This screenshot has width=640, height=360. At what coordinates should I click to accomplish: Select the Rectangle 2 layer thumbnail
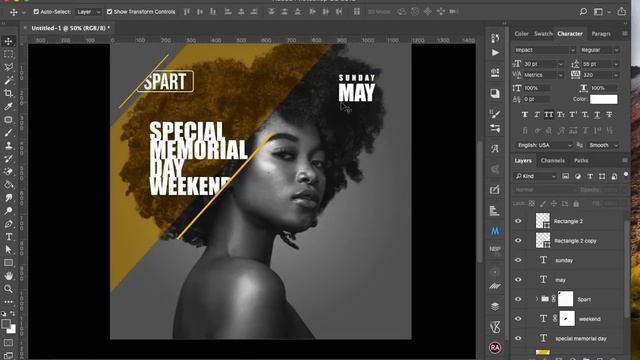click(542, 221)
